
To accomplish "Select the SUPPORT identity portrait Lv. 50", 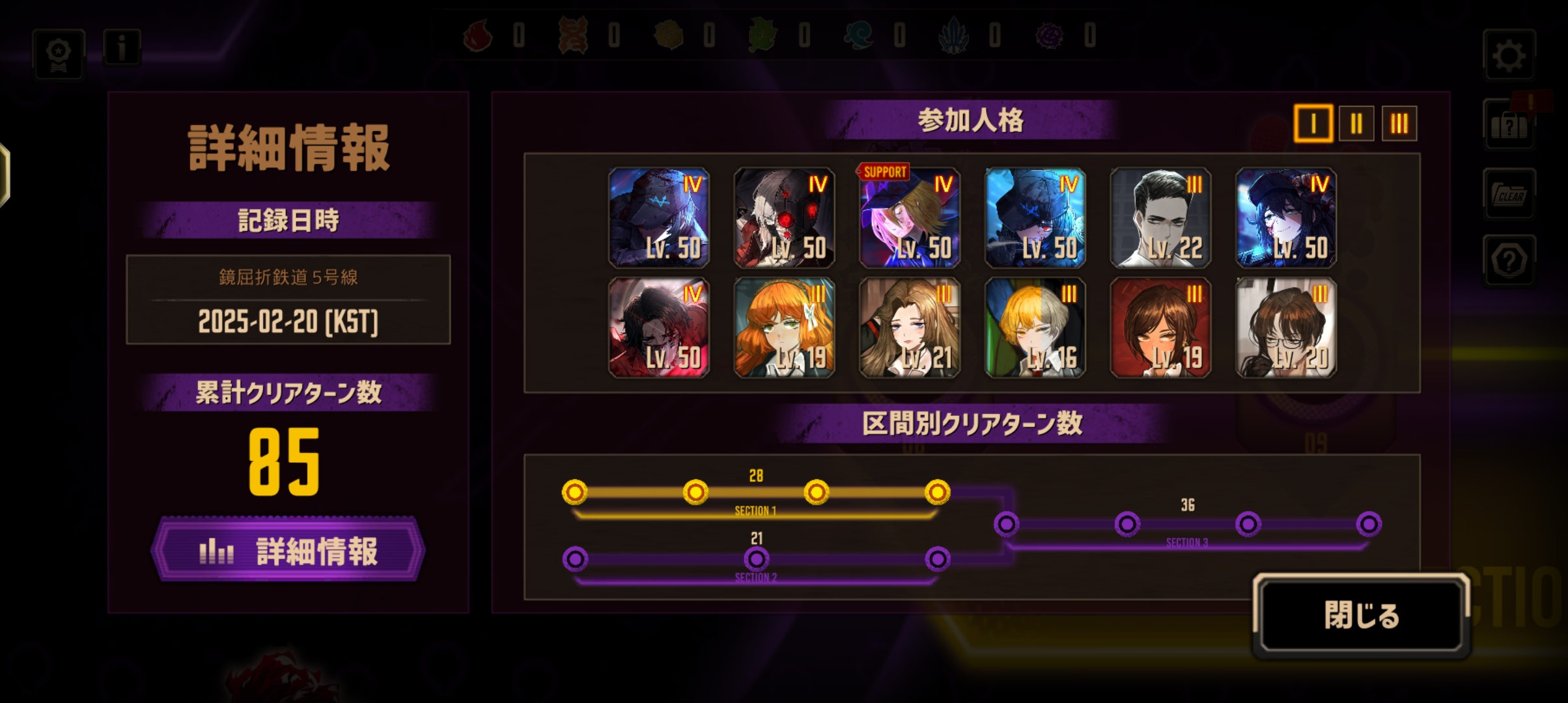I will click(x=909, y=217).
